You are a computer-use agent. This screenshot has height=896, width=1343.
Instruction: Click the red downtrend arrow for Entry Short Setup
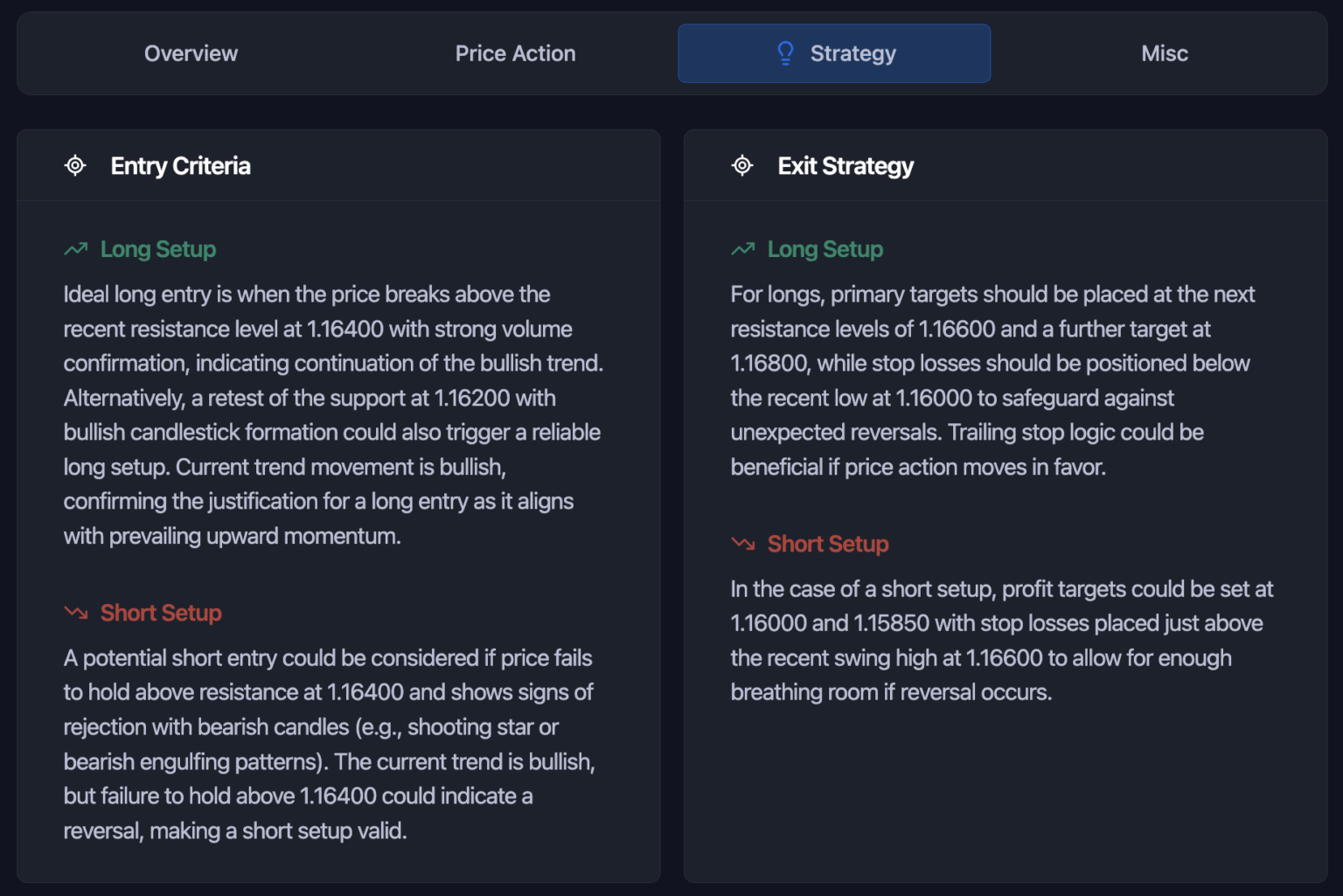(x=75, y=613)
